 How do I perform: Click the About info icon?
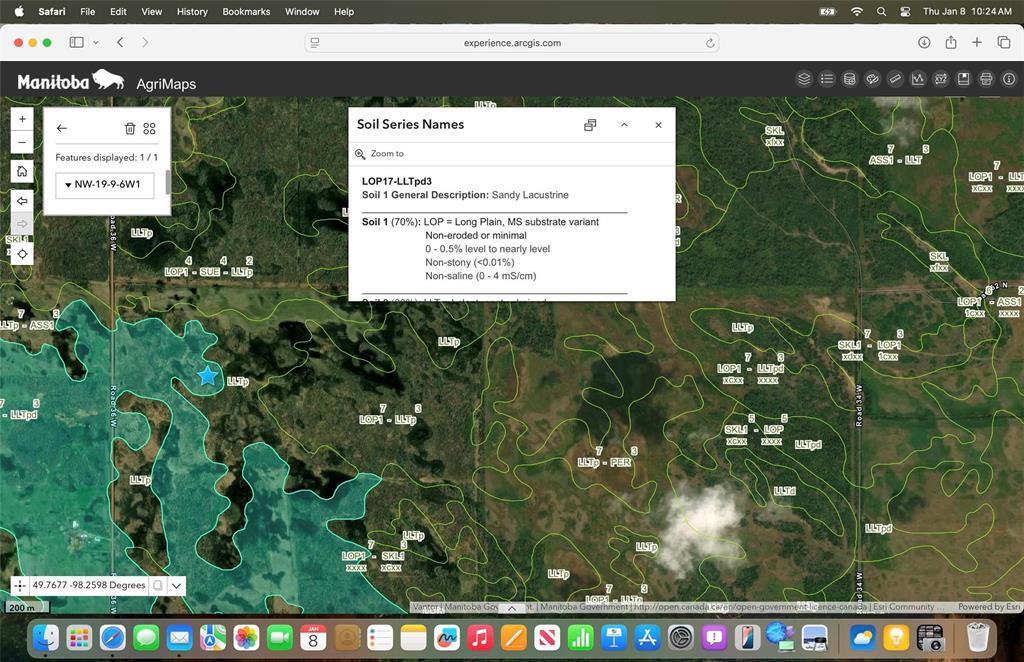(x=1009, y=79)
